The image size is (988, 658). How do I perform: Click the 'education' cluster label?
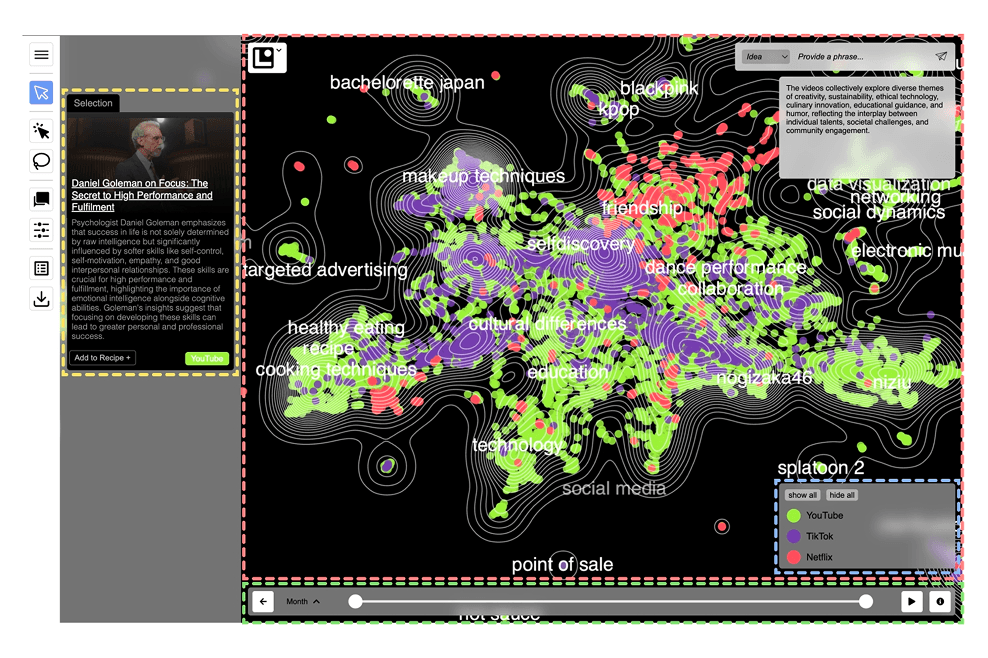click(568, 372)
